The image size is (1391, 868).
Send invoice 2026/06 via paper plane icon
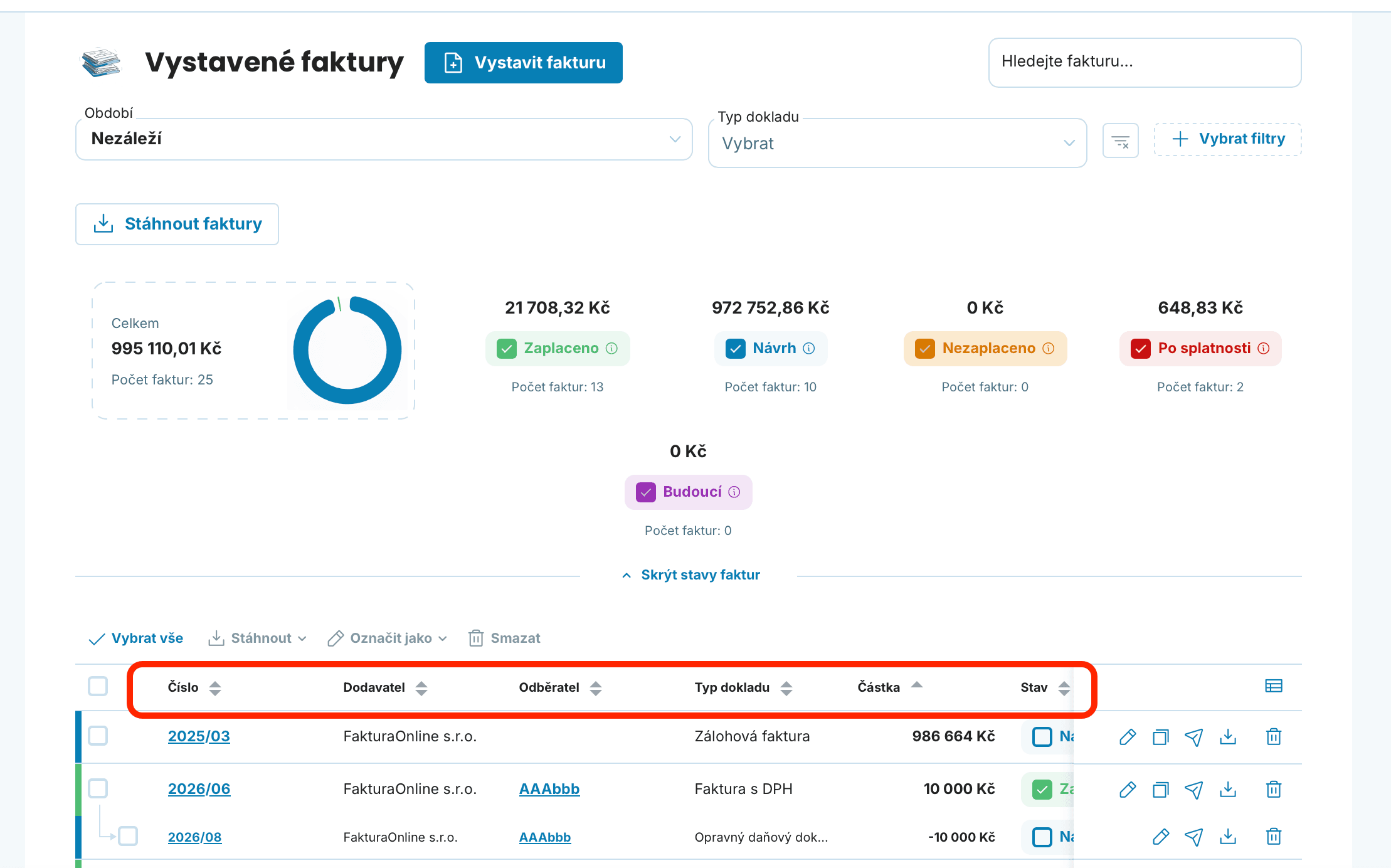click(x=1194, y=790)
